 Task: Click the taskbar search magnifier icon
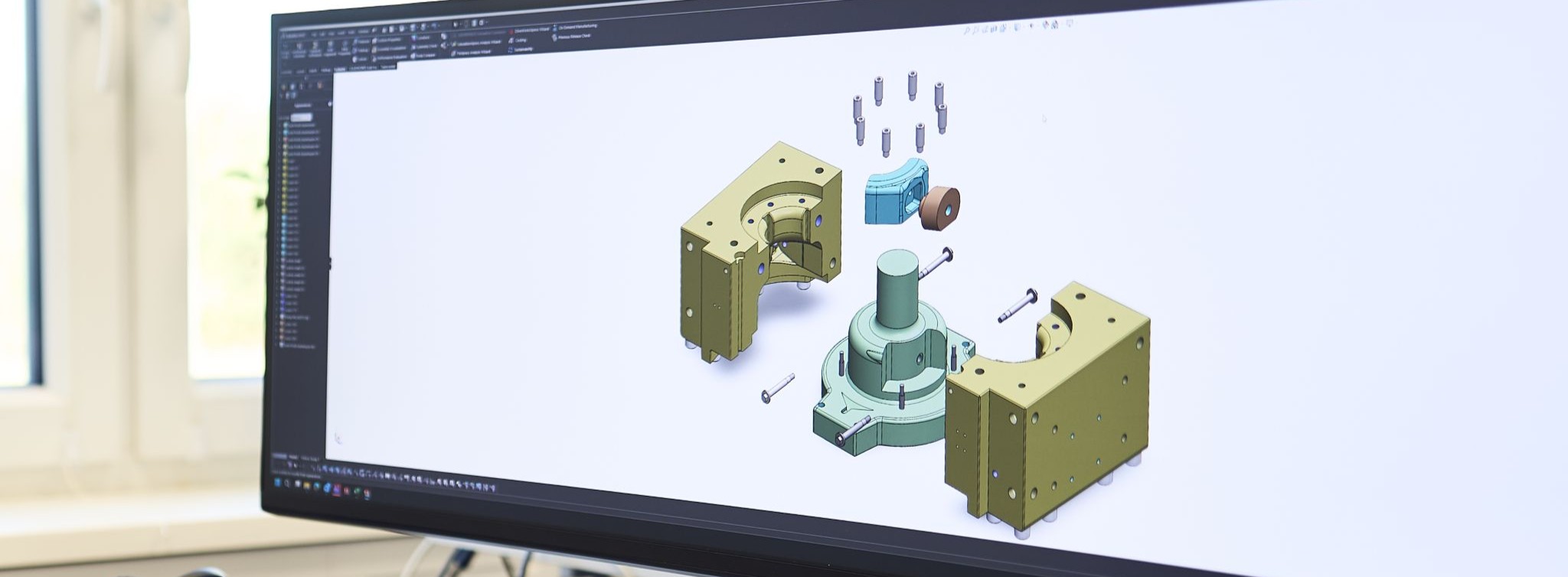pos(287,484)
